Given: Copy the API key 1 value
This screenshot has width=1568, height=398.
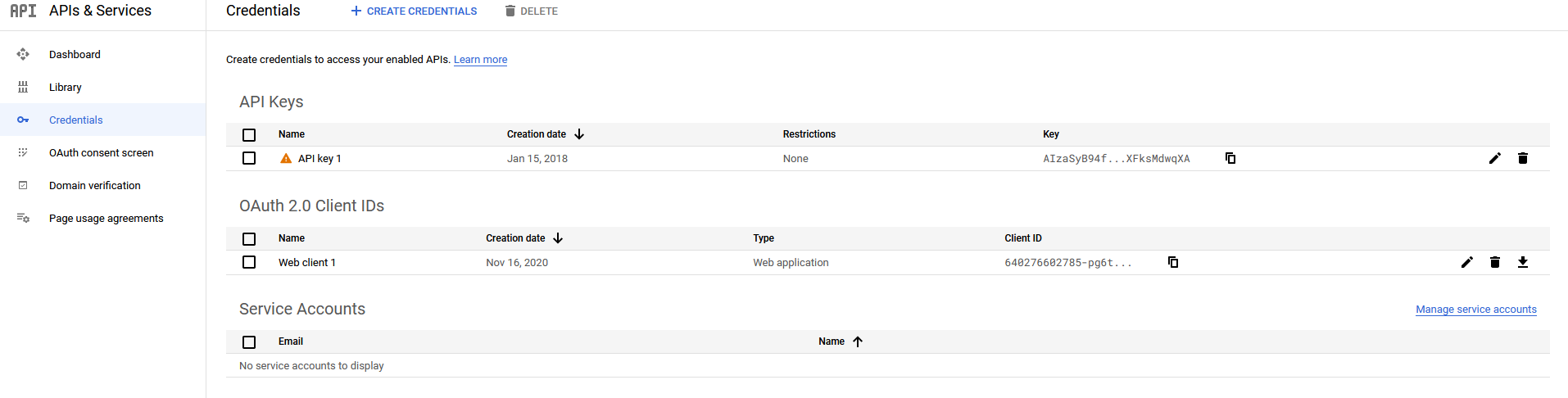Looking at the screenshot, I should click(1230, 158).
